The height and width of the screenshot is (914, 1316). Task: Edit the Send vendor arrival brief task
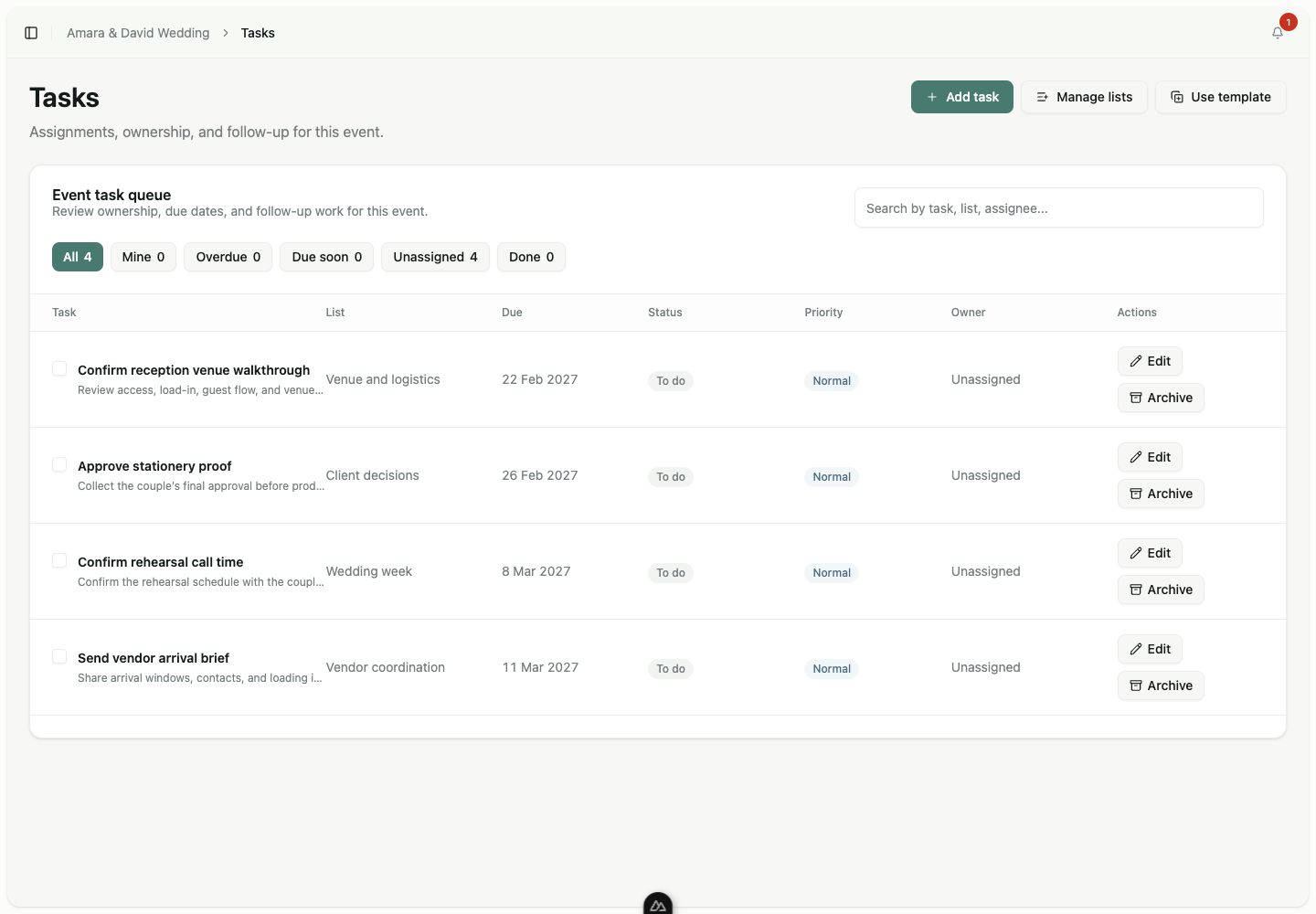point(1150,649)
